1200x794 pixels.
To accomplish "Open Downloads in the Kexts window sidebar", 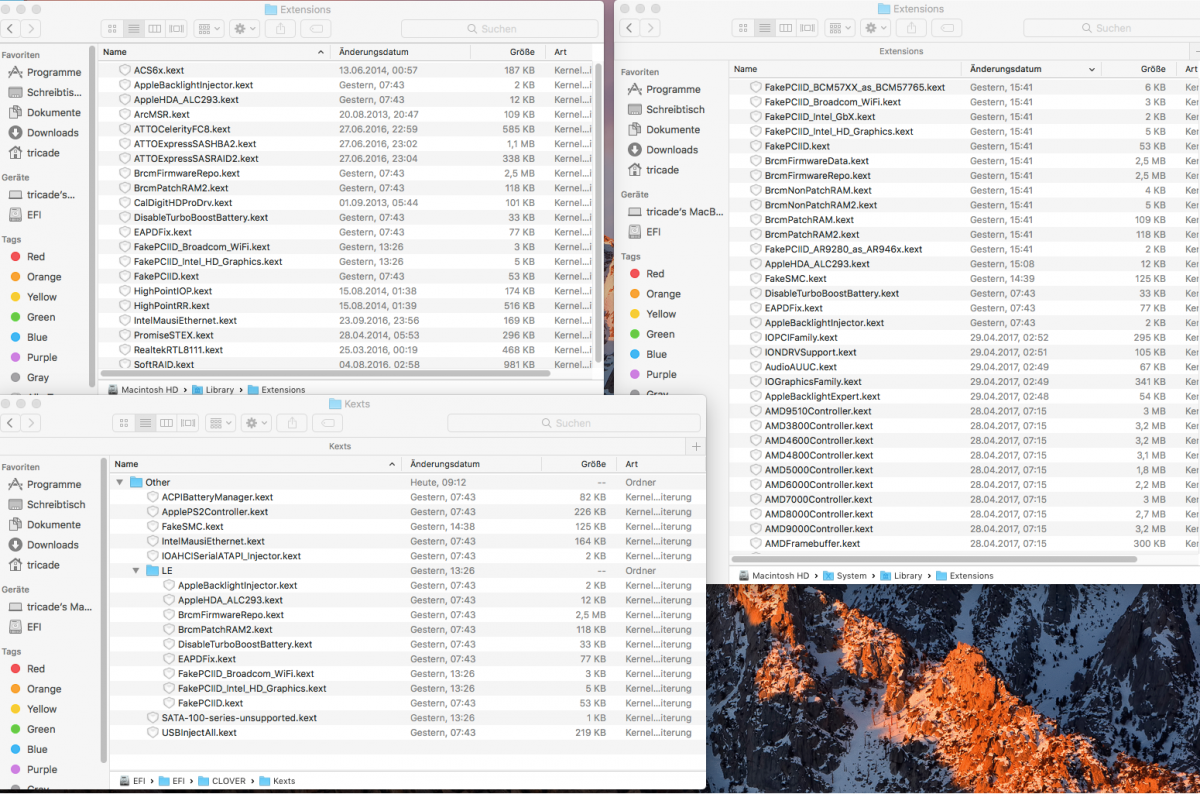I will coord(52,545).
